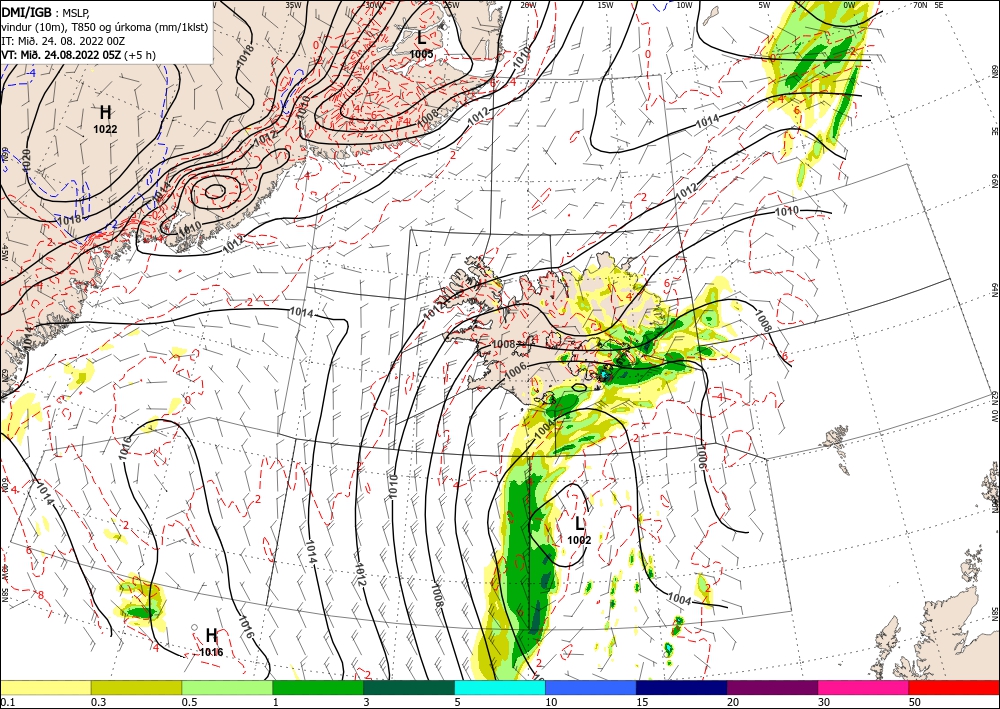Pick the bright blue 10 mm legend swatch
The width and height of the screenshot is (1000, 709).
[591, 687]
